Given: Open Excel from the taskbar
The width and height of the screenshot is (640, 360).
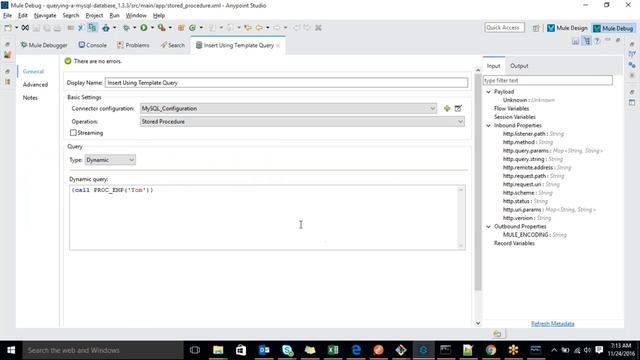Looking at the screenshot, I should 333,350.
